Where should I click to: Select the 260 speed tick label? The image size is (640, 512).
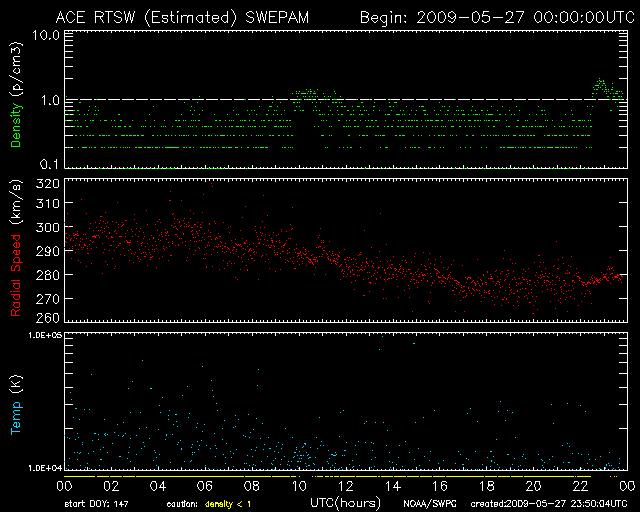[48, 317]
